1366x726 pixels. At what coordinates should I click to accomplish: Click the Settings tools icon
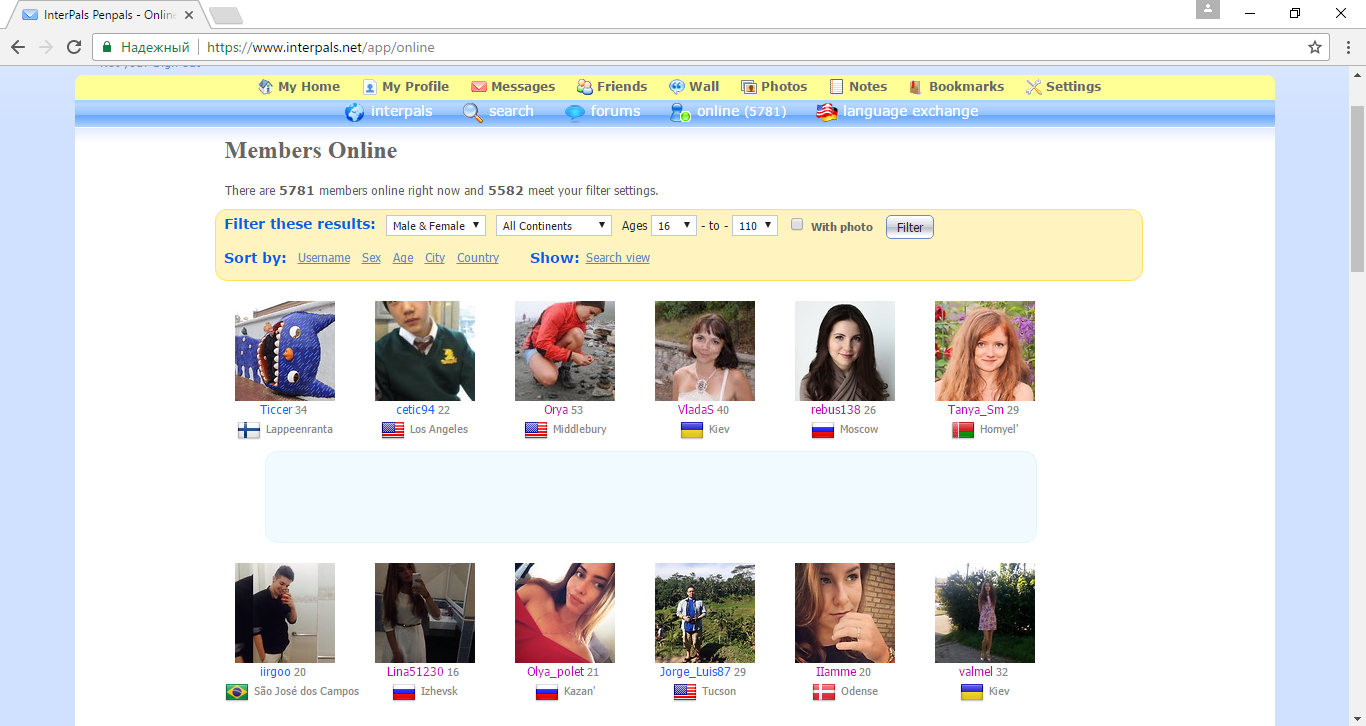click(1034, 87)
